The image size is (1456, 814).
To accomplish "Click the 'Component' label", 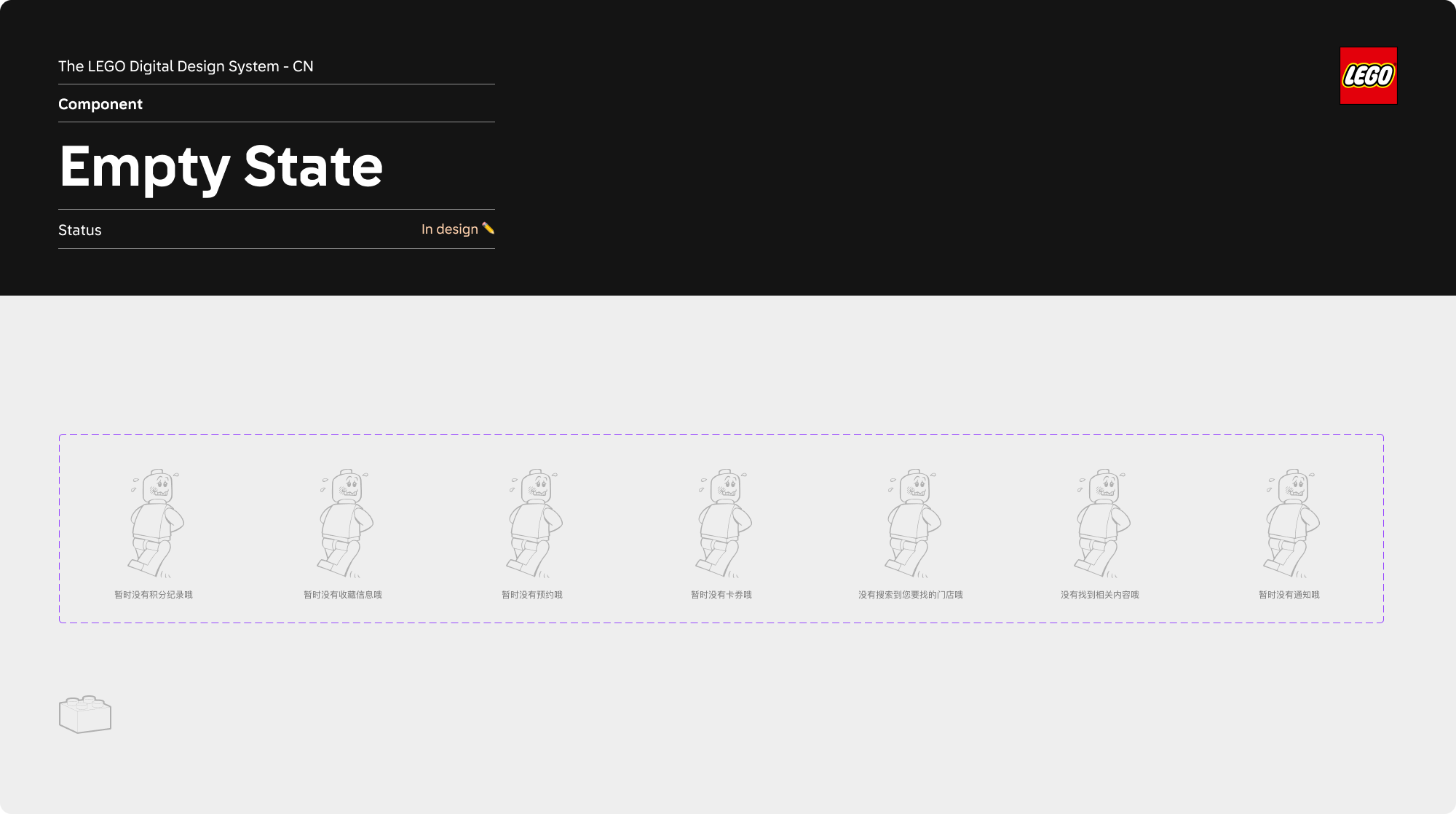I will tap(100, 104).
